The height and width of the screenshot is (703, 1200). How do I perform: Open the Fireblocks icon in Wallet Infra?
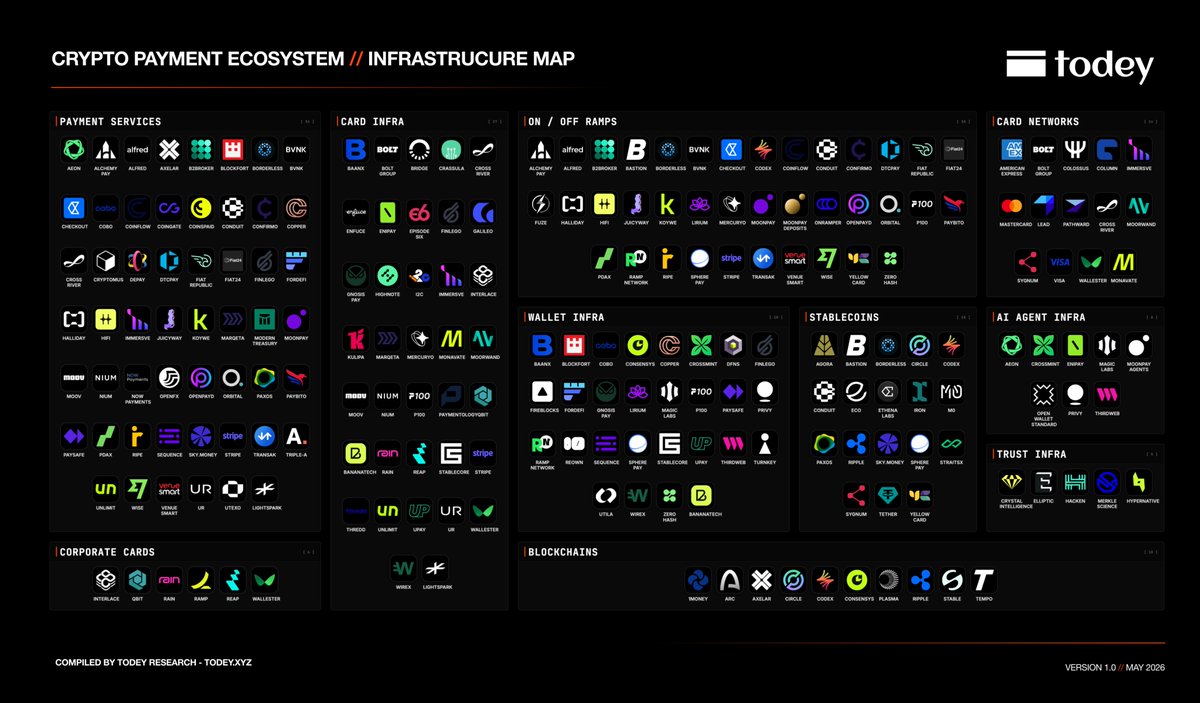coord(542,392)
